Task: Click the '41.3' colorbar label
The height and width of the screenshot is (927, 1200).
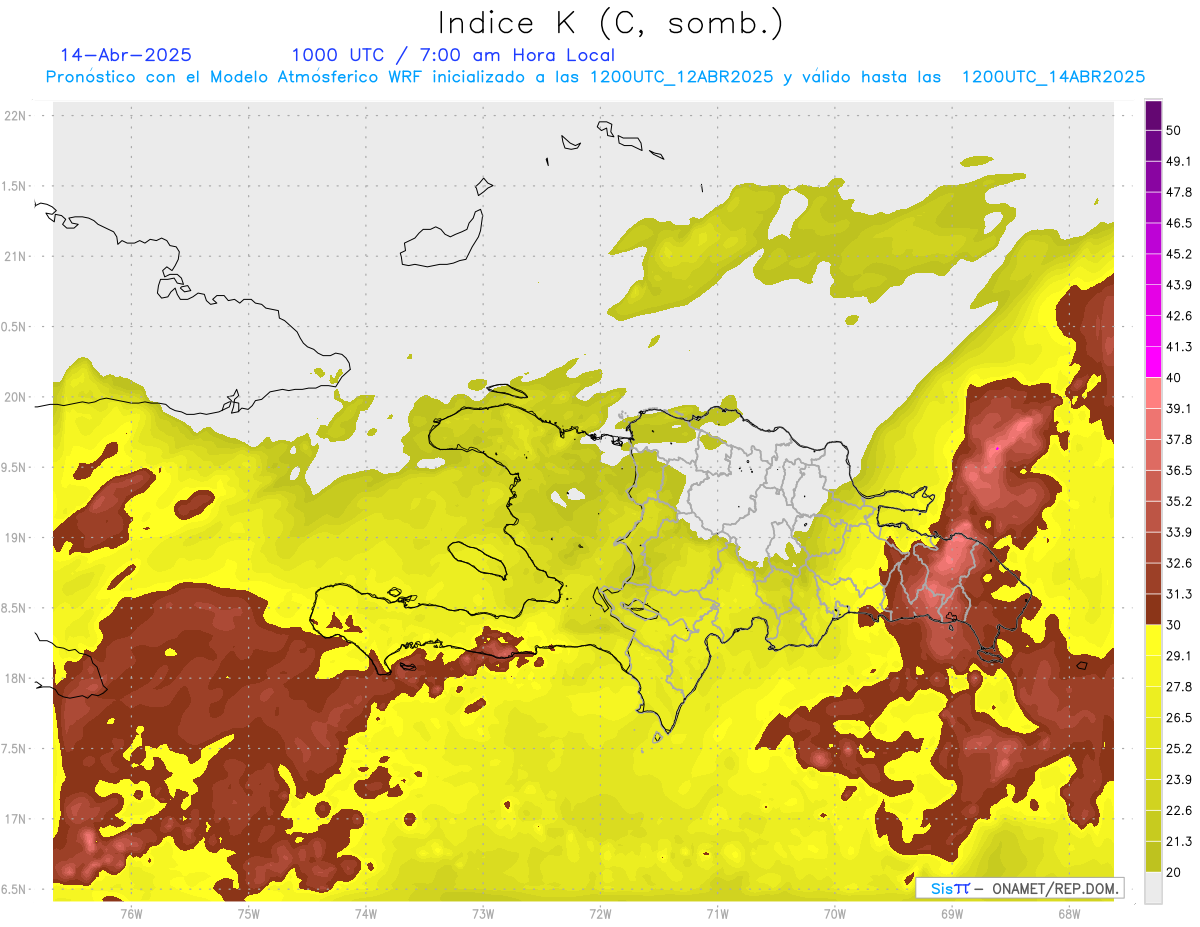Action: pos(1178,347)
